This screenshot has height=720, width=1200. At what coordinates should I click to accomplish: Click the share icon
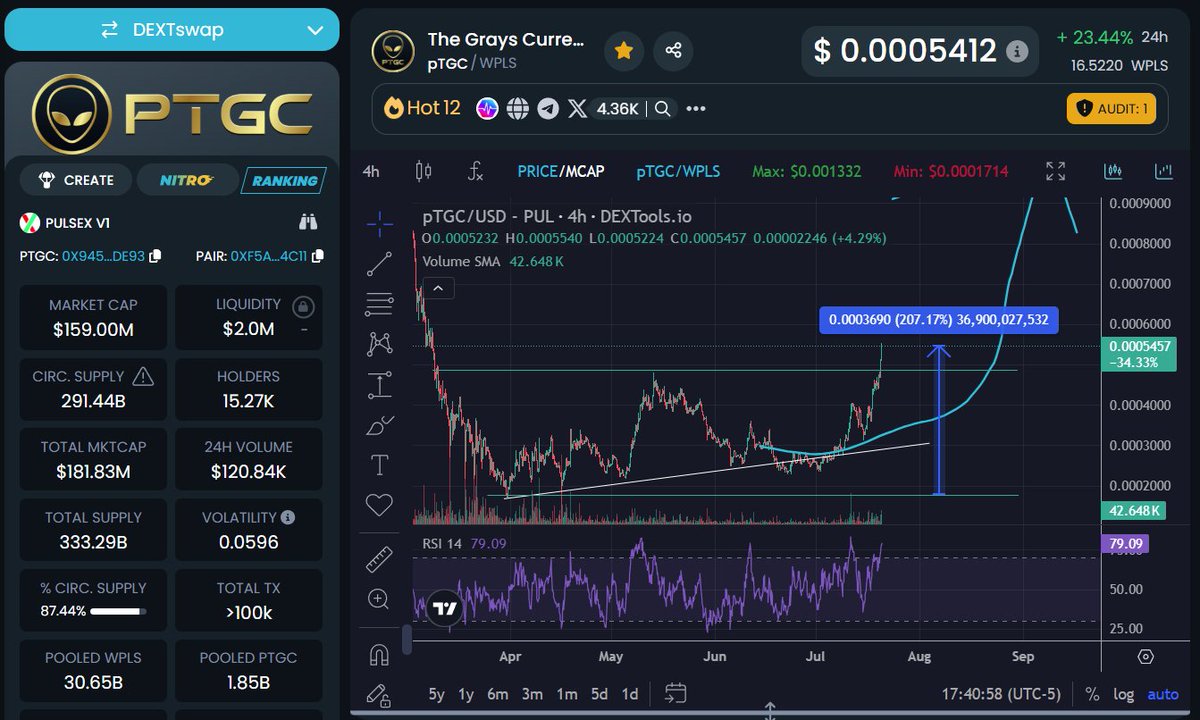(673, 50)
